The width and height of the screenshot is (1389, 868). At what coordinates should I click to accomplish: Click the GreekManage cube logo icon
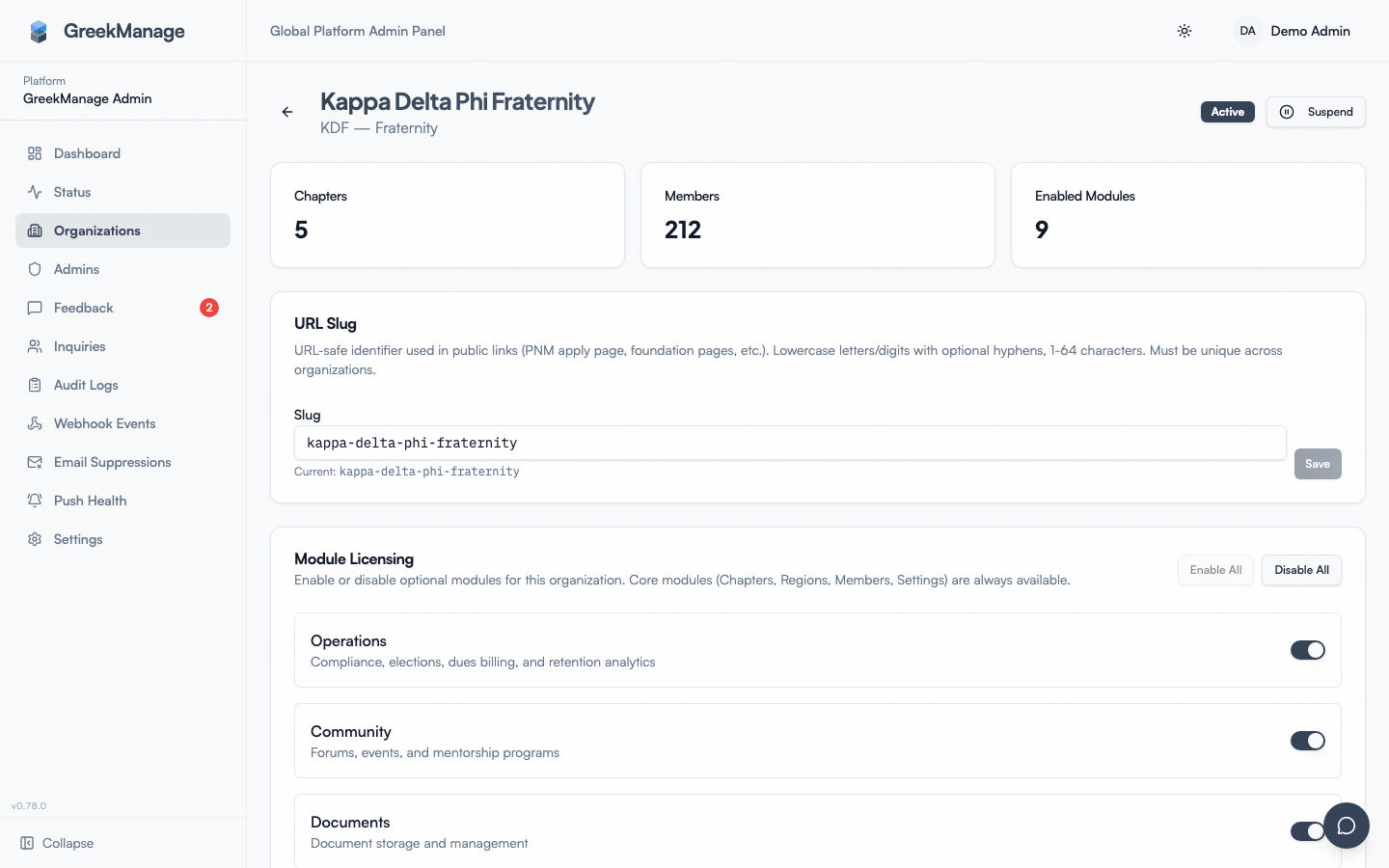click(39, 32)
